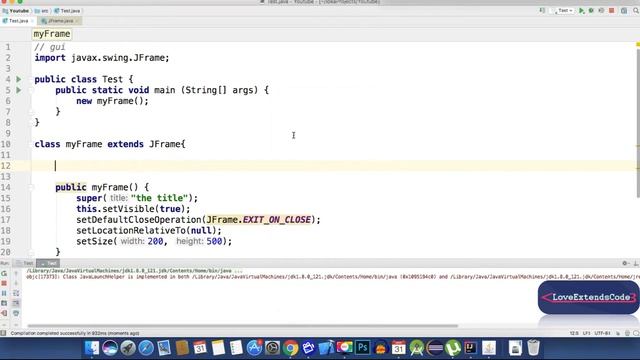
Task: Select the Test.java breadcrumb
Action: pyautogui.click(x=67, y=11)
